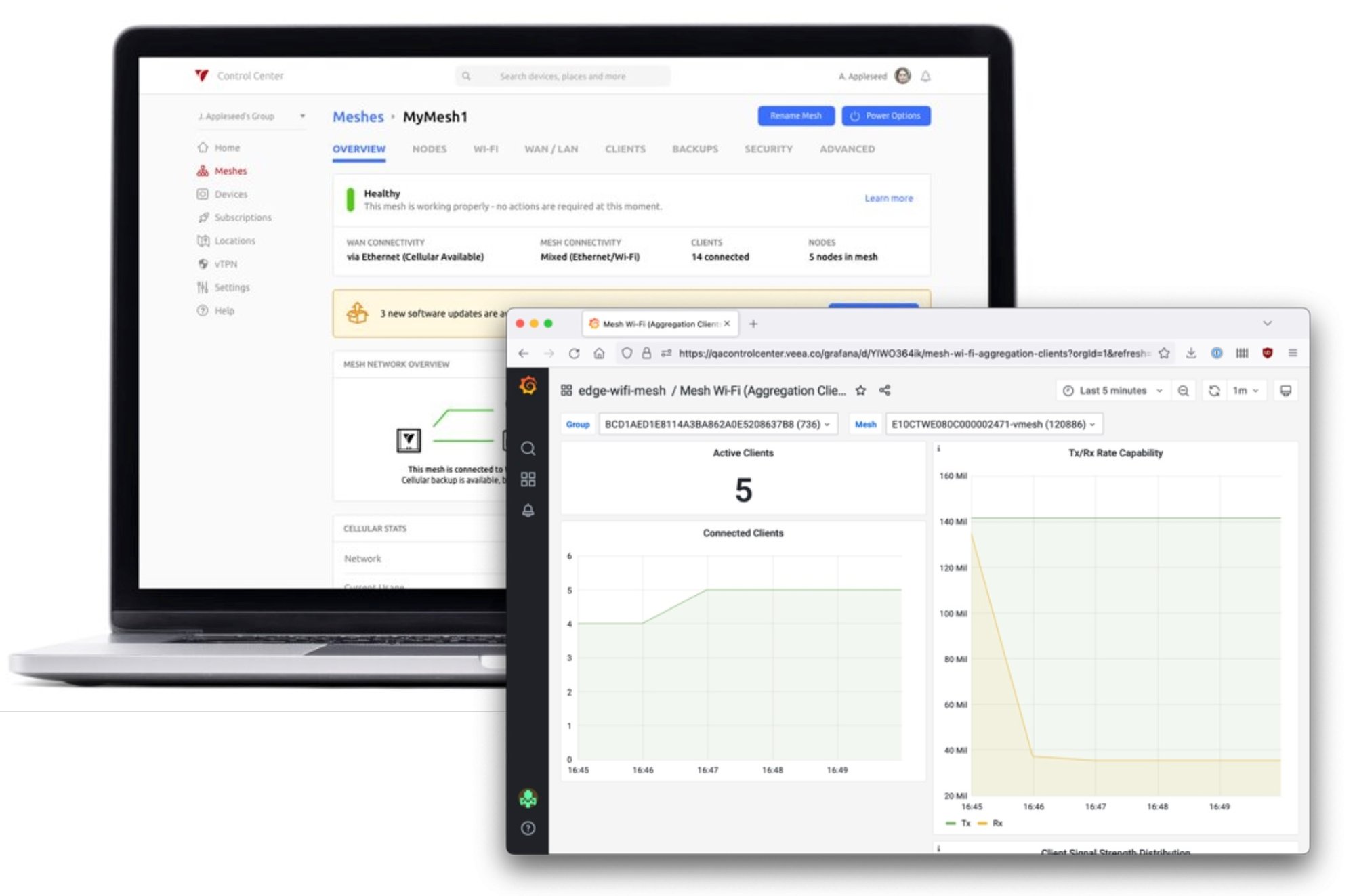This screenshot has height=896, width=1355.
Task: Switch to the CLIENTS tab in Control Center
Action: coord(625,149)
